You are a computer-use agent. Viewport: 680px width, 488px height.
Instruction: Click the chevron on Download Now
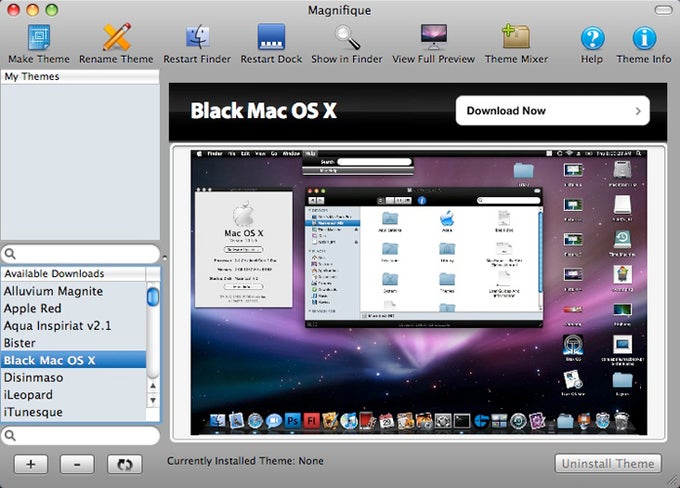638,111
